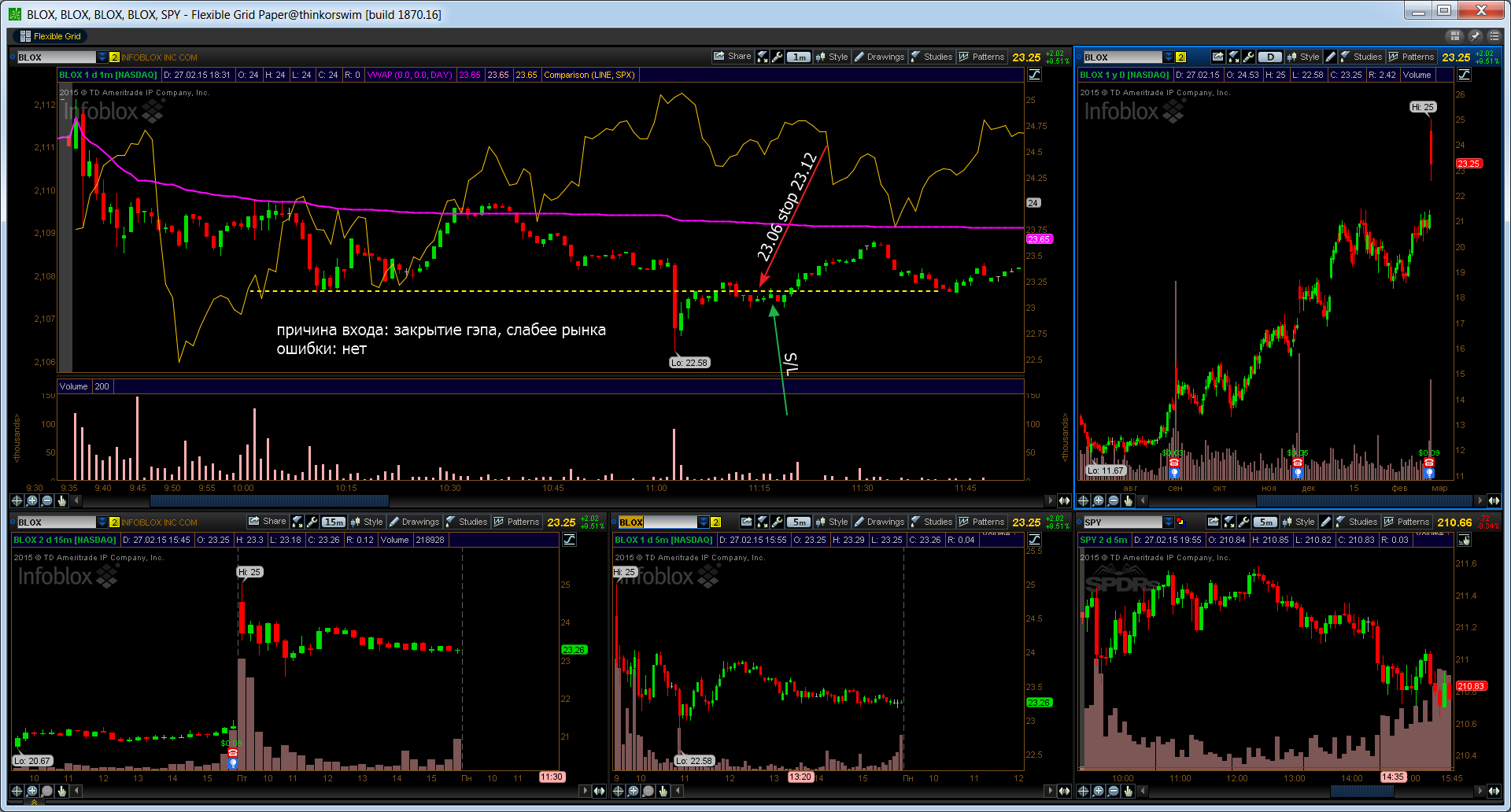Click the Flexible Grid tab
1511x812 pixels.
(x=50, y=36)
